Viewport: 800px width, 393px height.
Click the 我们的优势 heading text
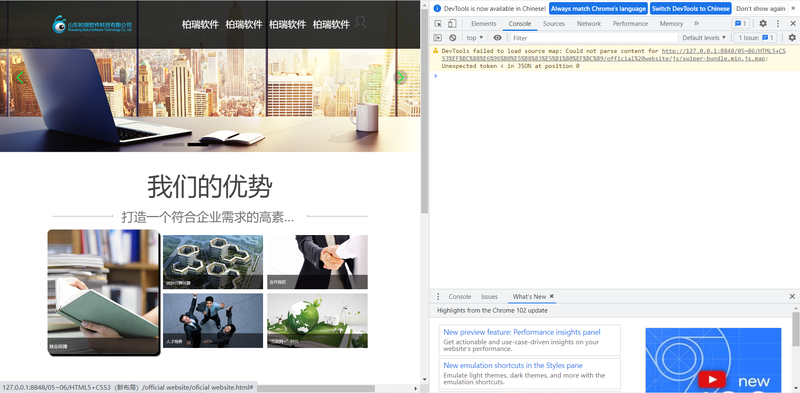[x=209, y=186]
